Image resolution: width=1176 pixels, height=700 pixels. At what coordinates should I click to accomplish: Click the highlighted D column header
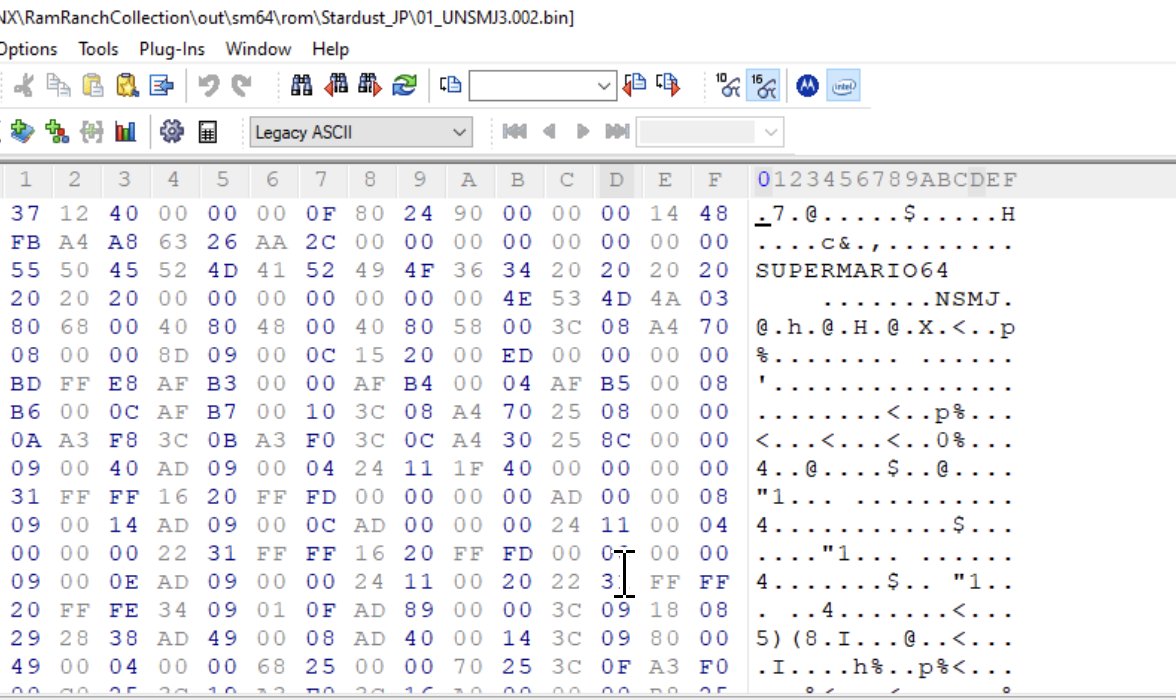pos(616,180)
